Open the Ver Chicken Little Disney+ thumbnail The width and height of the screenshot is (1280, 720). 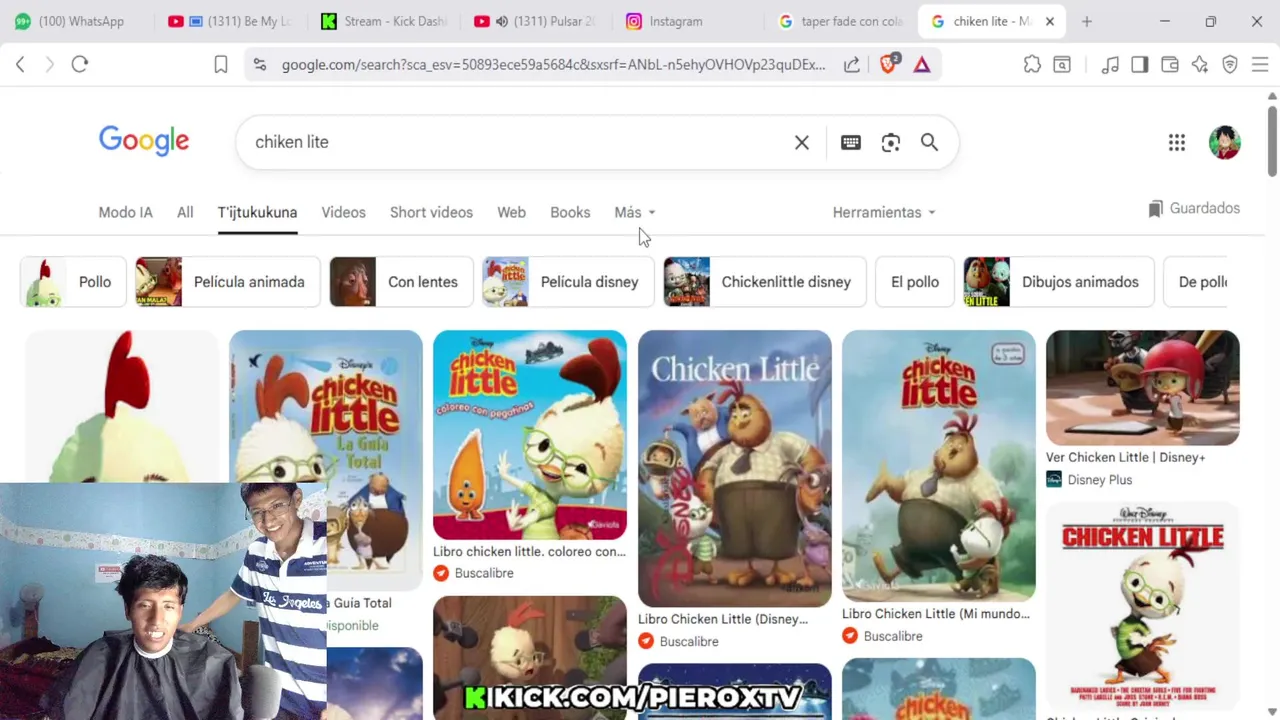[x=1143, y=388]
